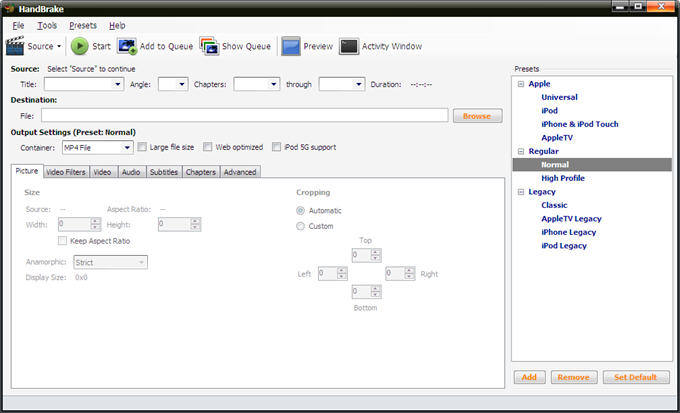Open the Source dropdown arrow in toolbar

point(59,46)
